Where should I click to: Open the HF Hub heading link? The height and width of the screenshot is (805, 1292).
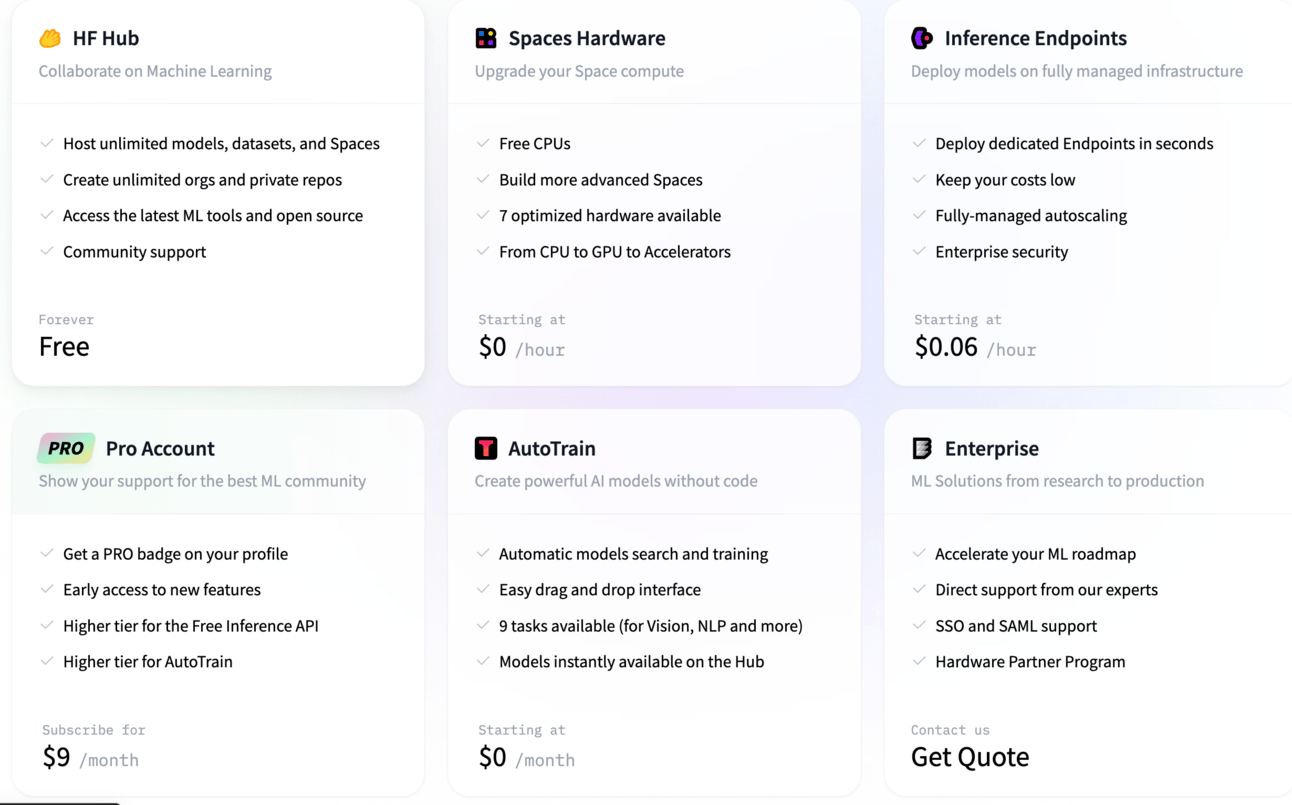click(105, 39)
